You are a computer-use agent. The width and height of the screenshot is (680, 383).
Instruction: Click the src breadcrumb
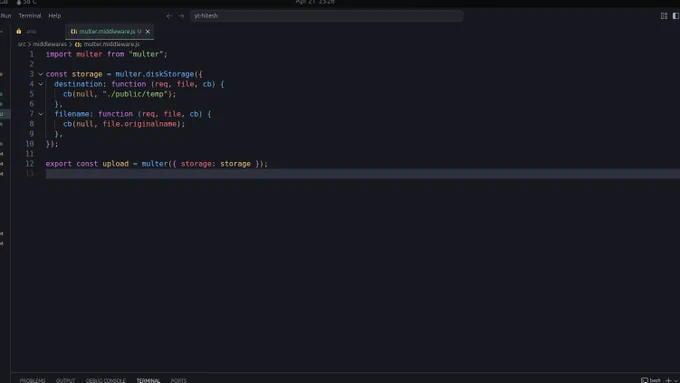(x=22, y=44)
